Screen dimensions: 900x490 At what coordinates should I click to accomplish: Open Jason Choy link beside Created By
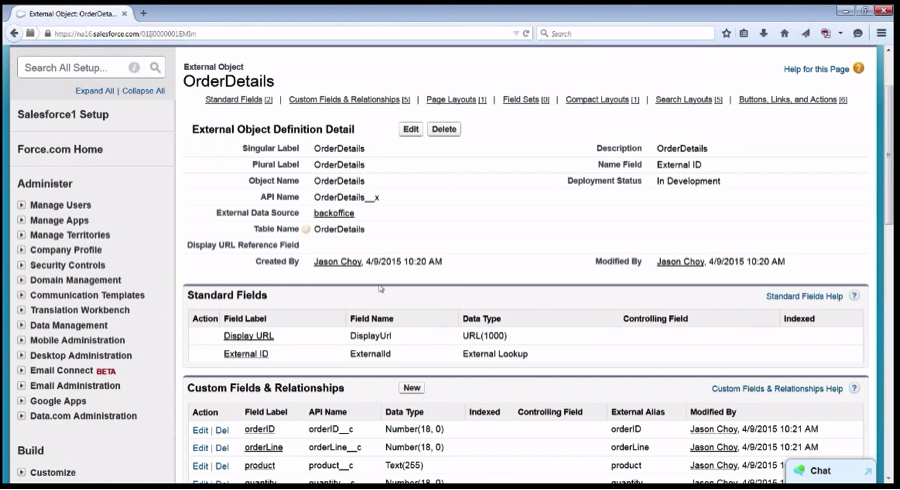click(x=338, y=262)
